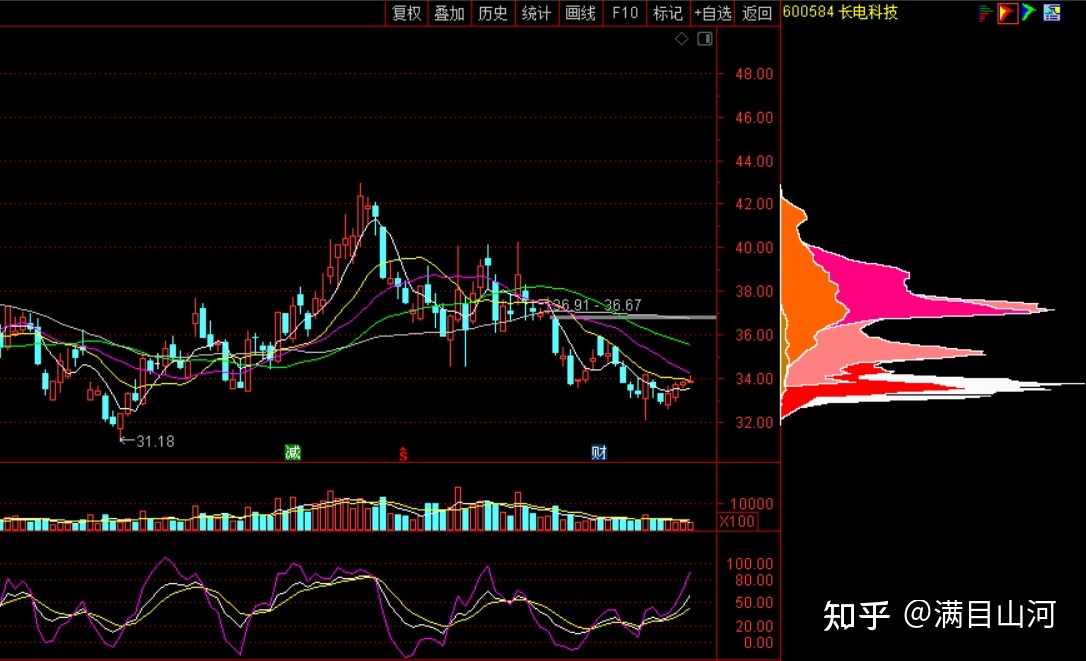Open F10 company information

pyautogui.click(x=625, y=13)
